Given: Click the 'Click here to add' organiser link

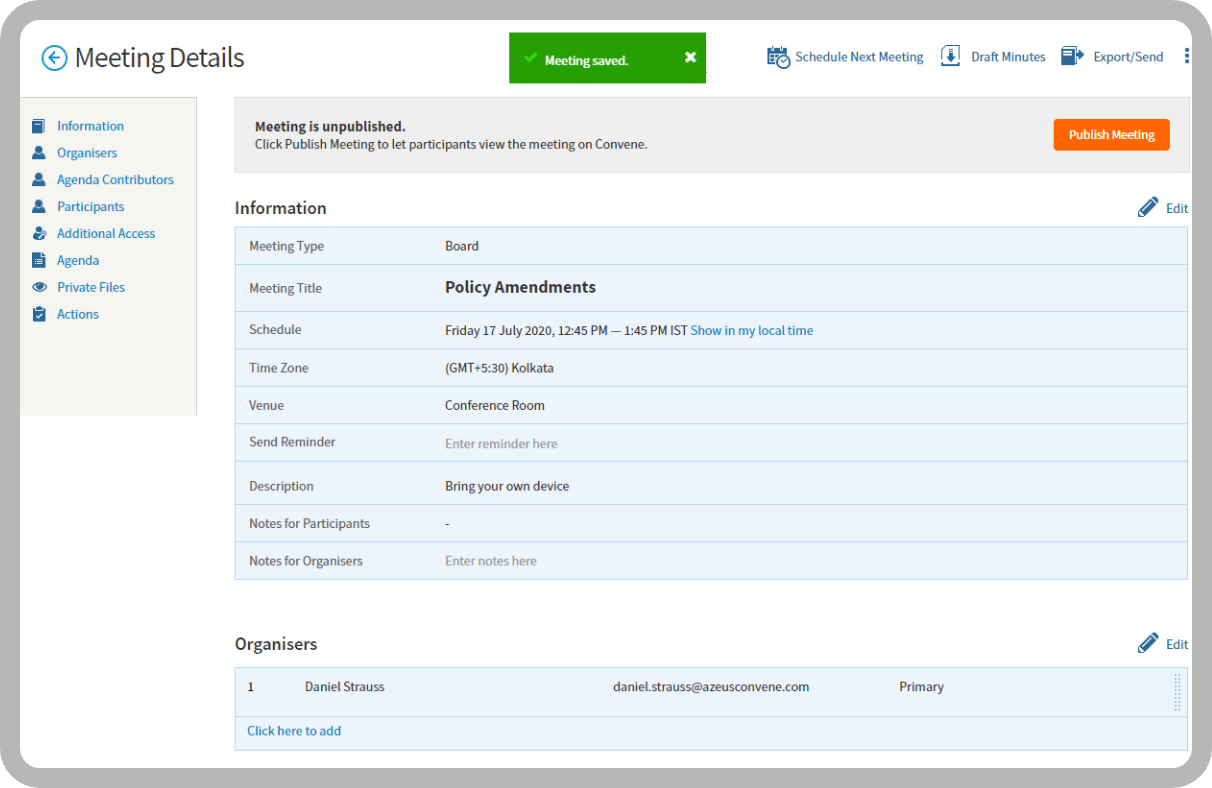Looking at the screenshot, I should 294,731.
